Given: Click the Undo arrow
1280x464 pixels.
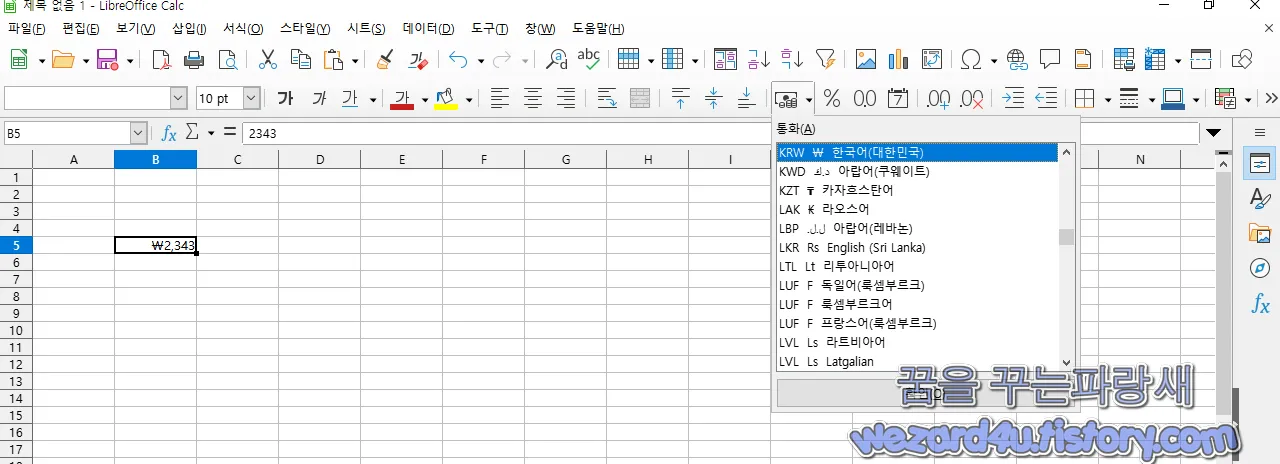Looking at the screenshot, I should tap(459, 60).
